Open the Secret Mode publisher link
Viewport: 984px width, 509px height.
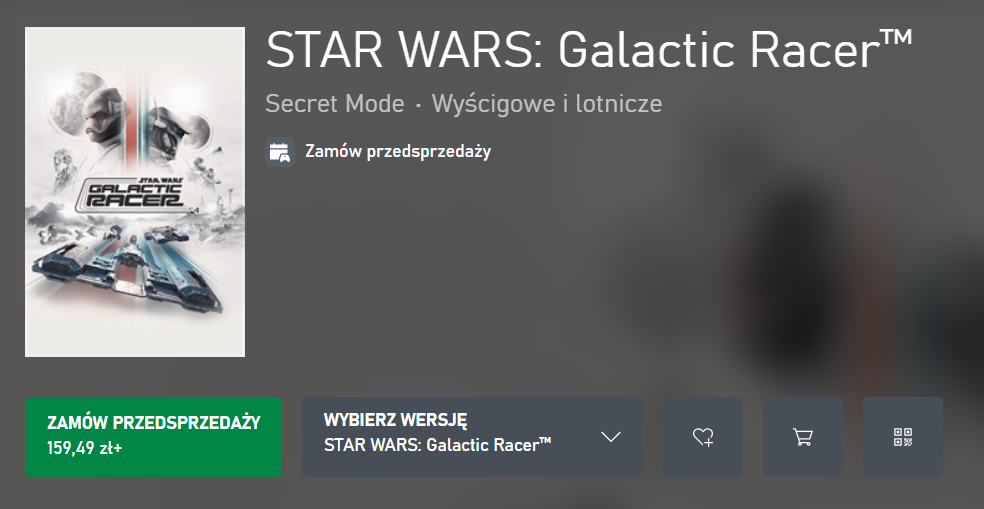coord(334,104)
